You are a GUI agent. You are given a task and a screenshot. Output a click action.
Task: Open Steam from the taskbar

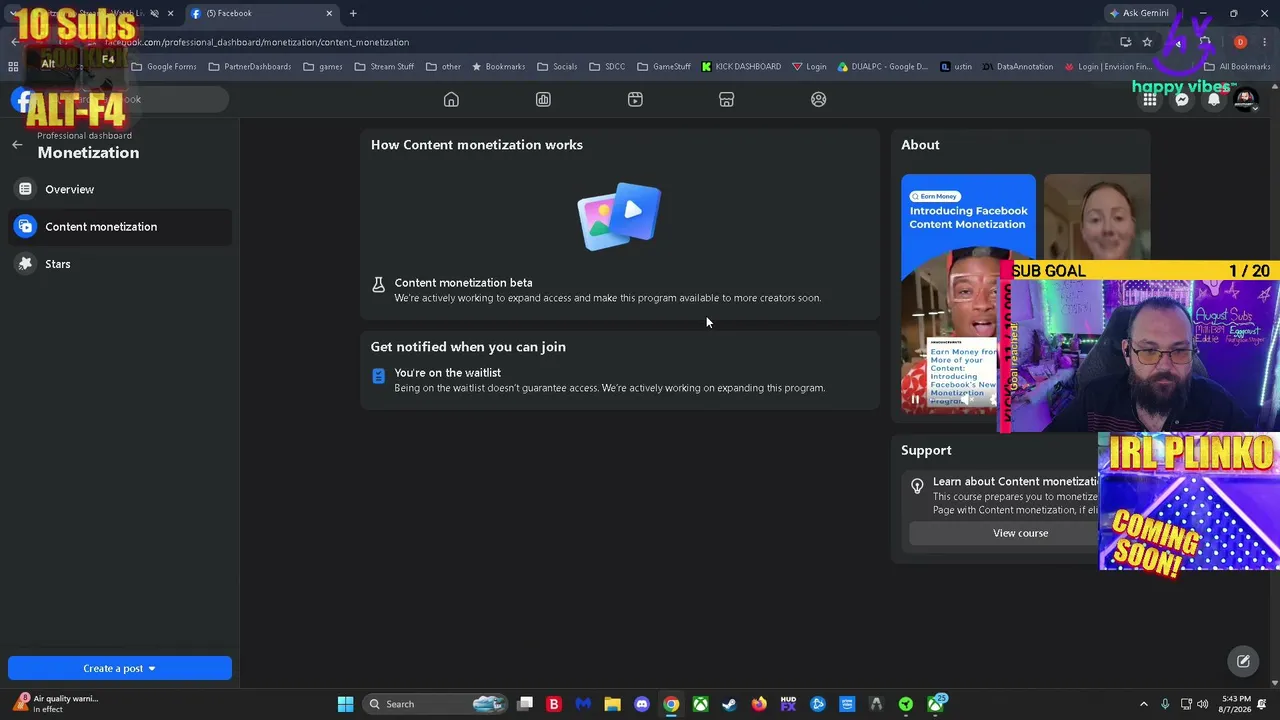click(729, 704)
